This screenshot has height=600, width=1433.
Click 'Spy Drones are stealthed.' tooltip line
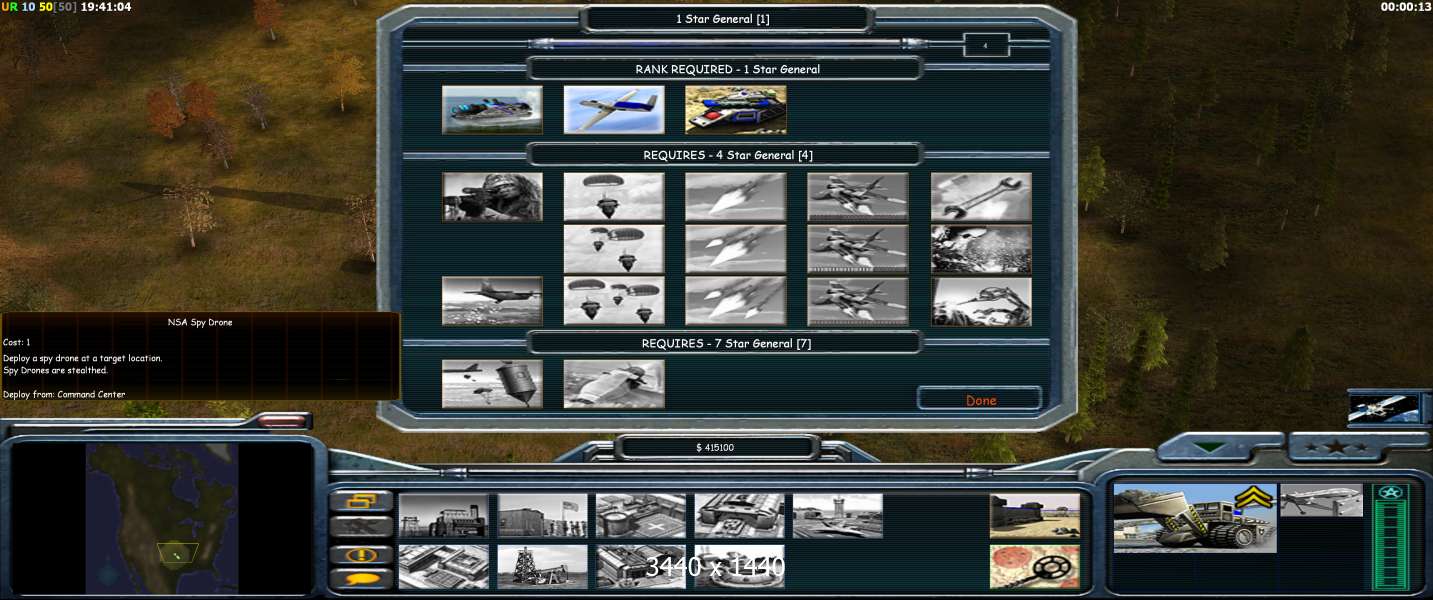[55, 370]
